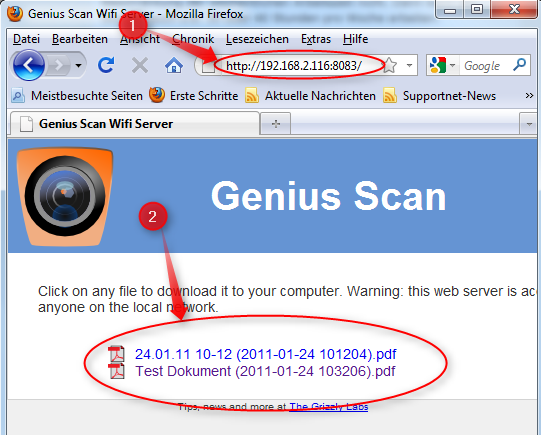
Task: Open the Bearbeiten menu
Action: pos(80,39)
